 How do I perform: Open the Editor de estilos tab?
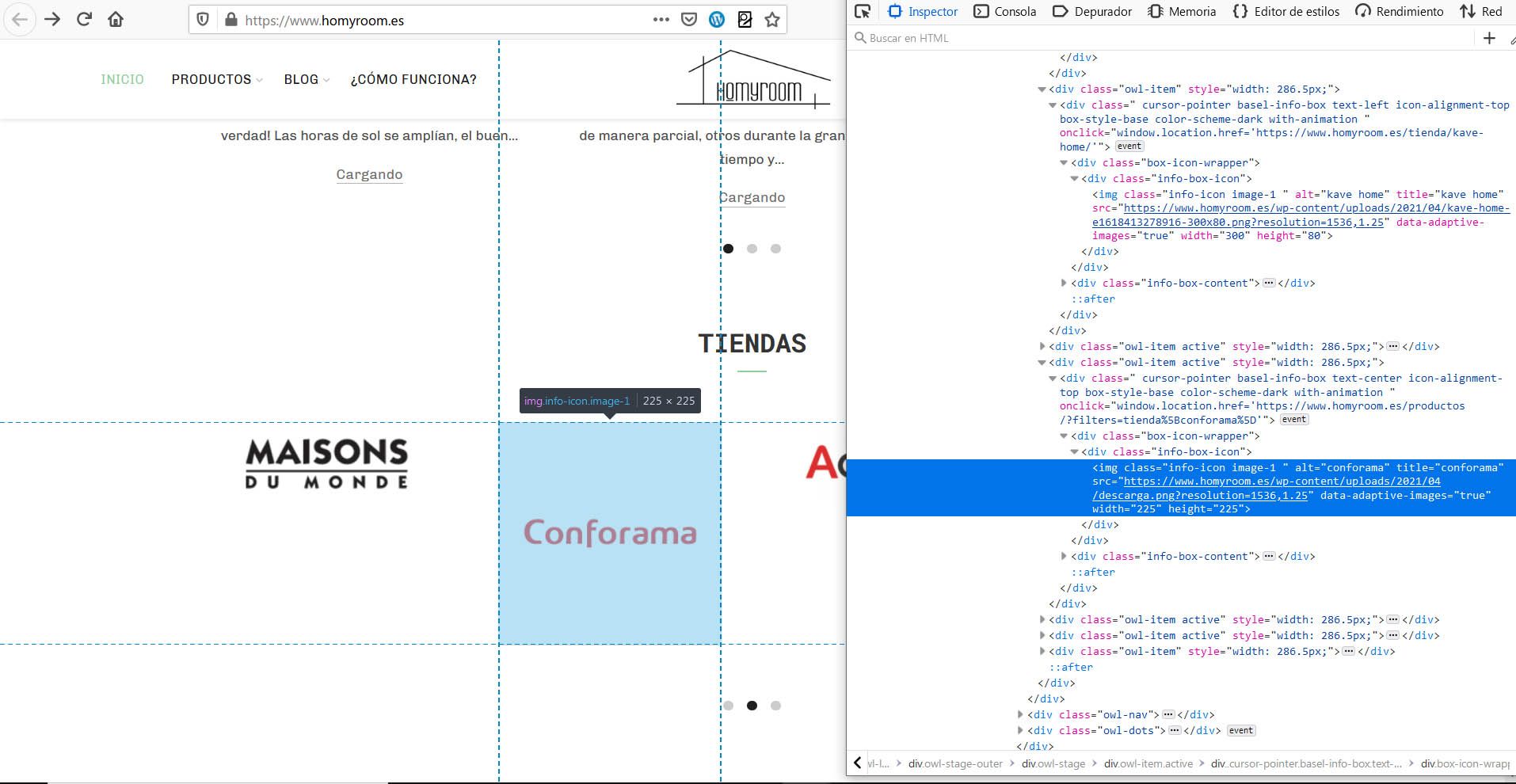[1286, 11]
